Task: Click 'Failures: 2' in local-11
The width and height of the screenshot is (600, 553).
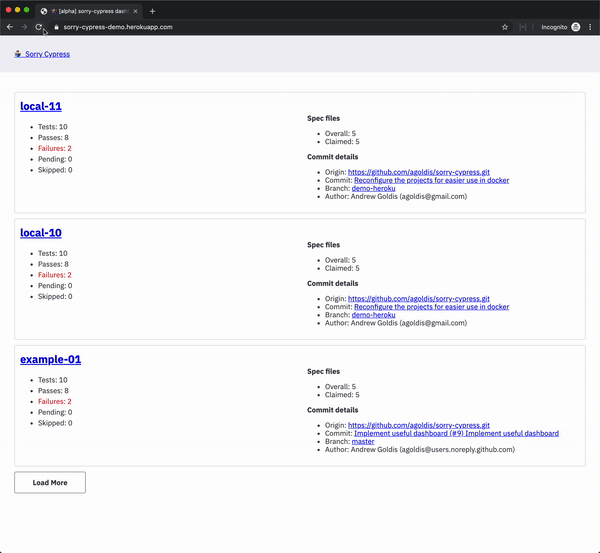Action: (55, 148)
